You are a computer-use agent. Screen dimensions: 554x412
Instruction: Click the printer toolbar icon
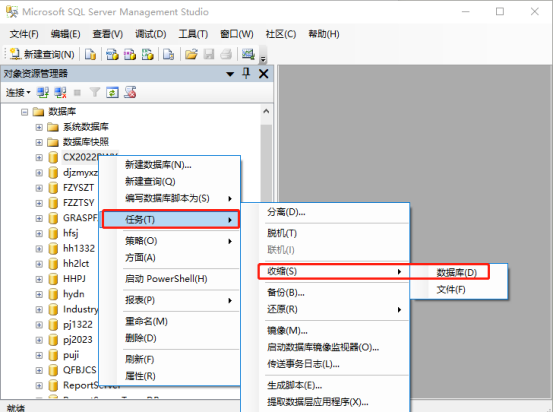click(226, 54)
